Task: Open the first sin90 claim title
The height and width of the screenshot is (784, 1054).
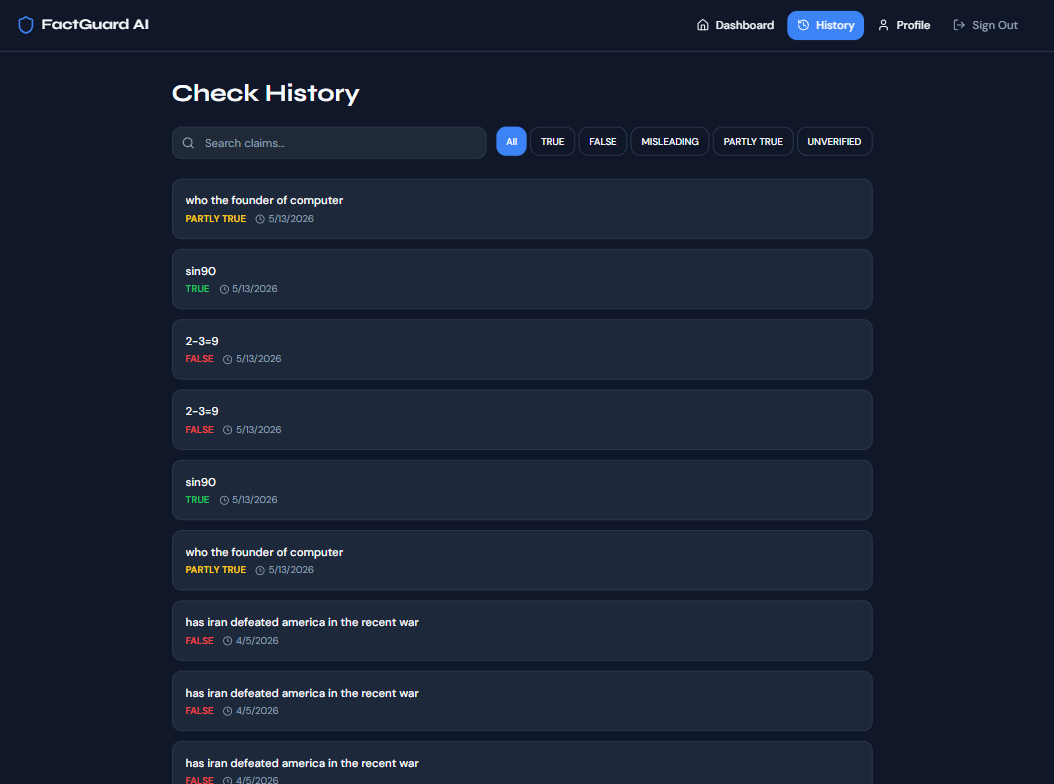Action: [x=200, y=271]
